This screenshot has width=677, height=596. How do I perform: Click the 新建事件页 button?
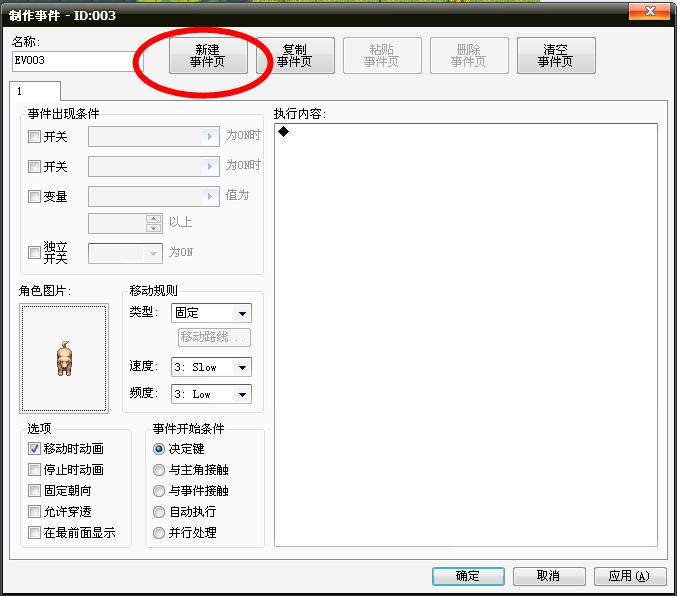point(208,55)
